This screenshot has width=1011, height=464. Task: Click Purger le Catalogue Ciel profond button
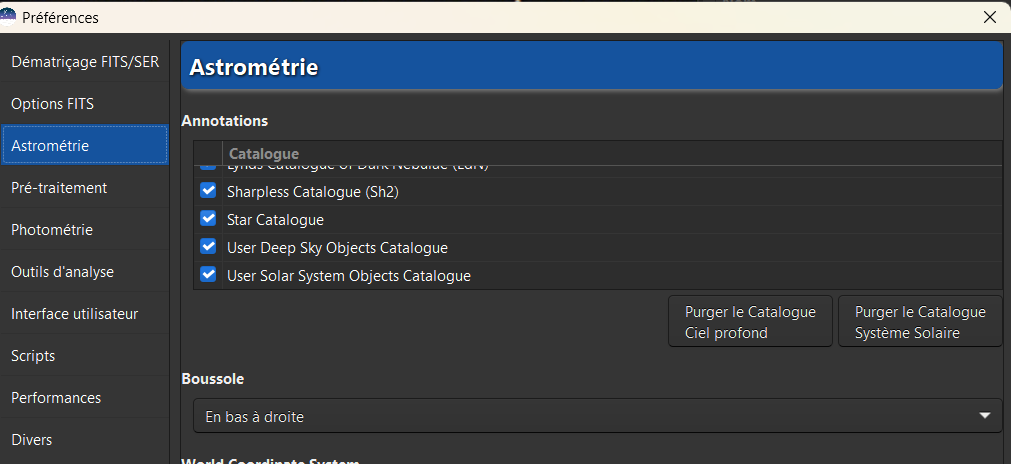(750, 322)
